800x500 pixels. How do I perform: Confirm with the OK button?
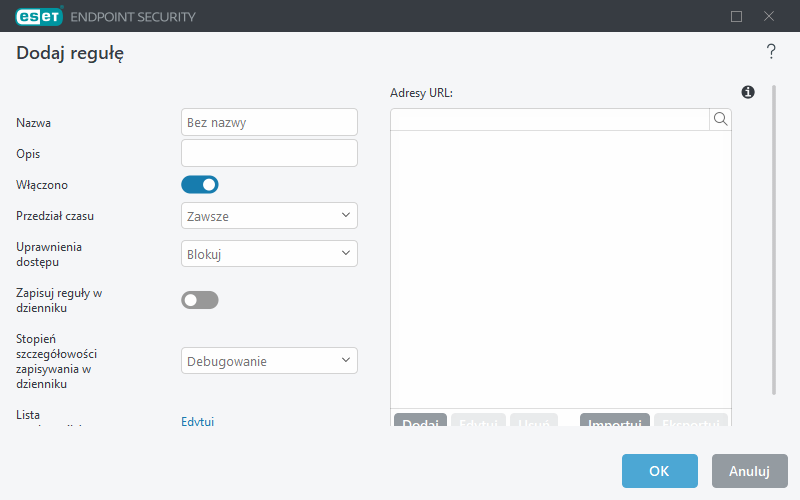[x=660, y=471]
